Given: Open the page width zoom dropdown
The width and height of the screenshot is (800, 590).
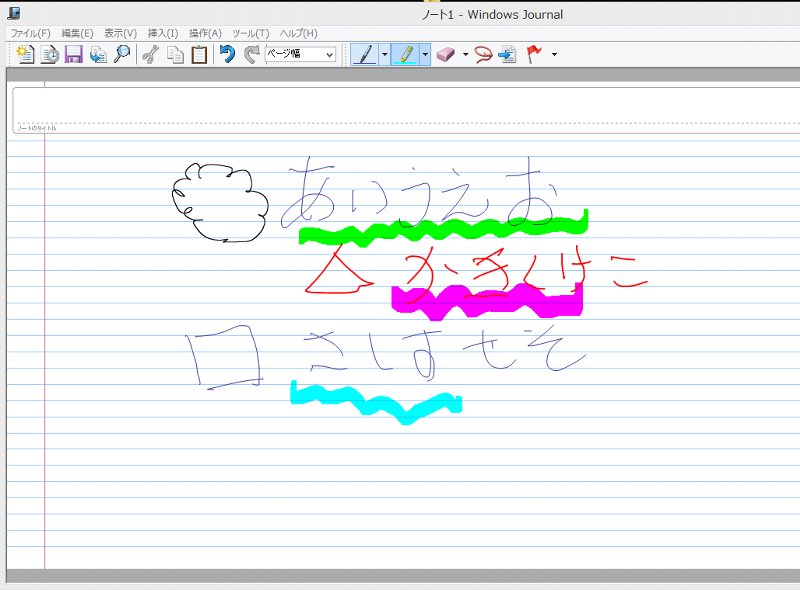Looking at the screenshot, I should pyautogui.click(x=301, y=55).
